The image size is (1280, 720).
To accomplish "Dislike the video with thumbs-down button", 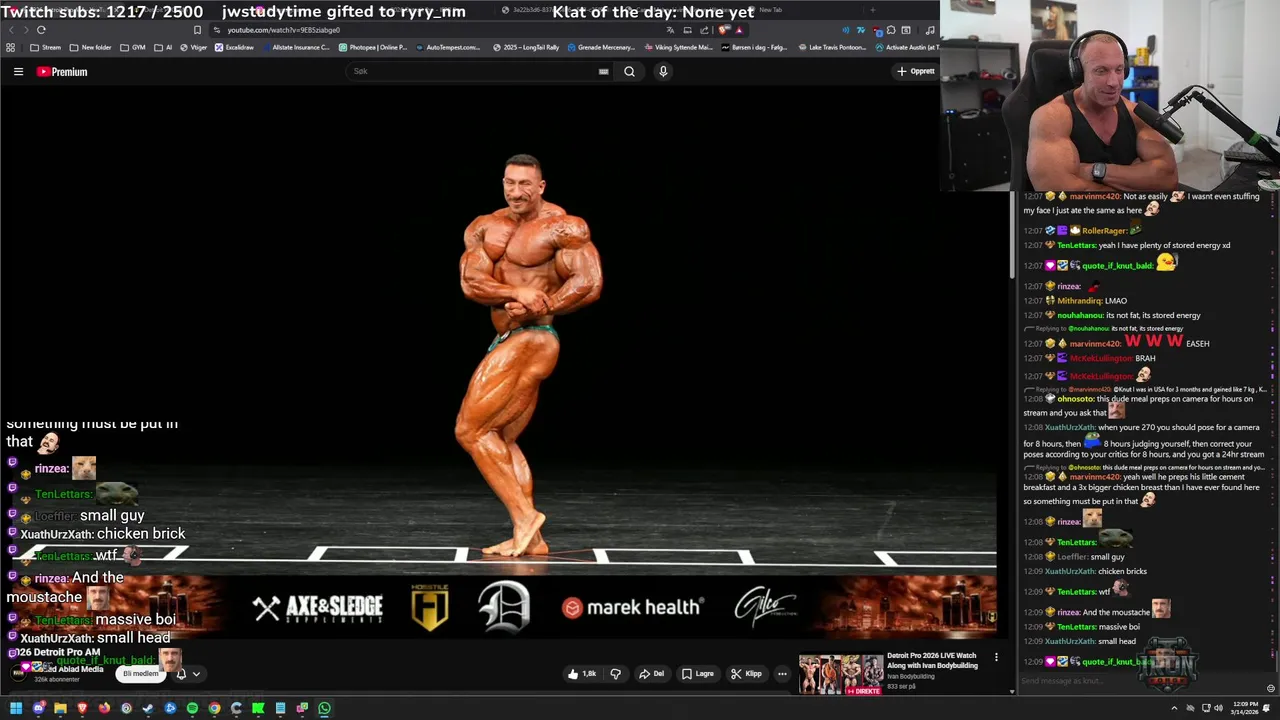I will point(615,674).
